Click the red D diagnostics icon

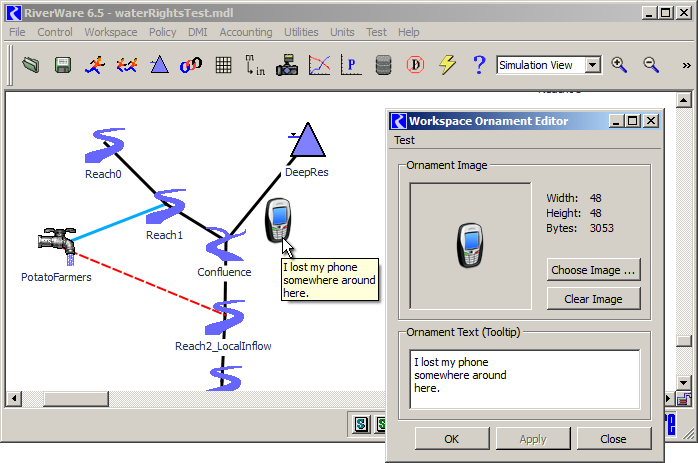click(415, 65)
